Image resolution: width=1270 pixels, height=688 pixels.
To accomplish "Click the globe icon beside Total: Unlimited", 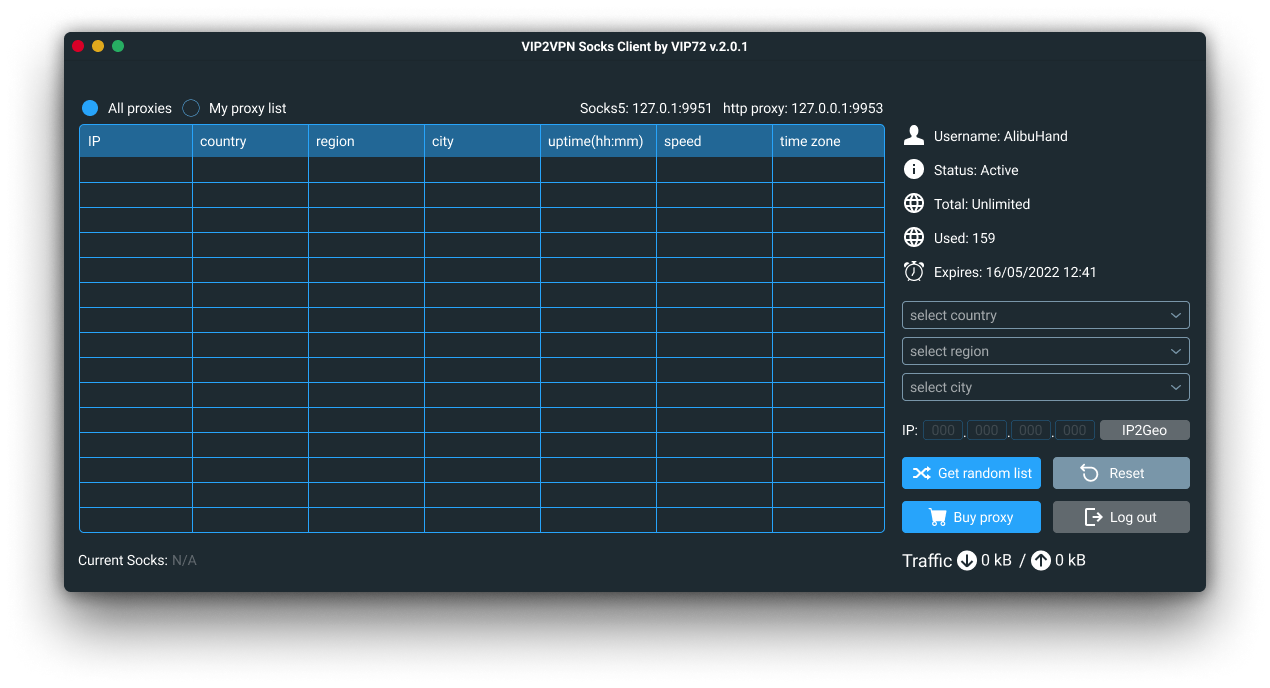I will [x=913, y=203].
